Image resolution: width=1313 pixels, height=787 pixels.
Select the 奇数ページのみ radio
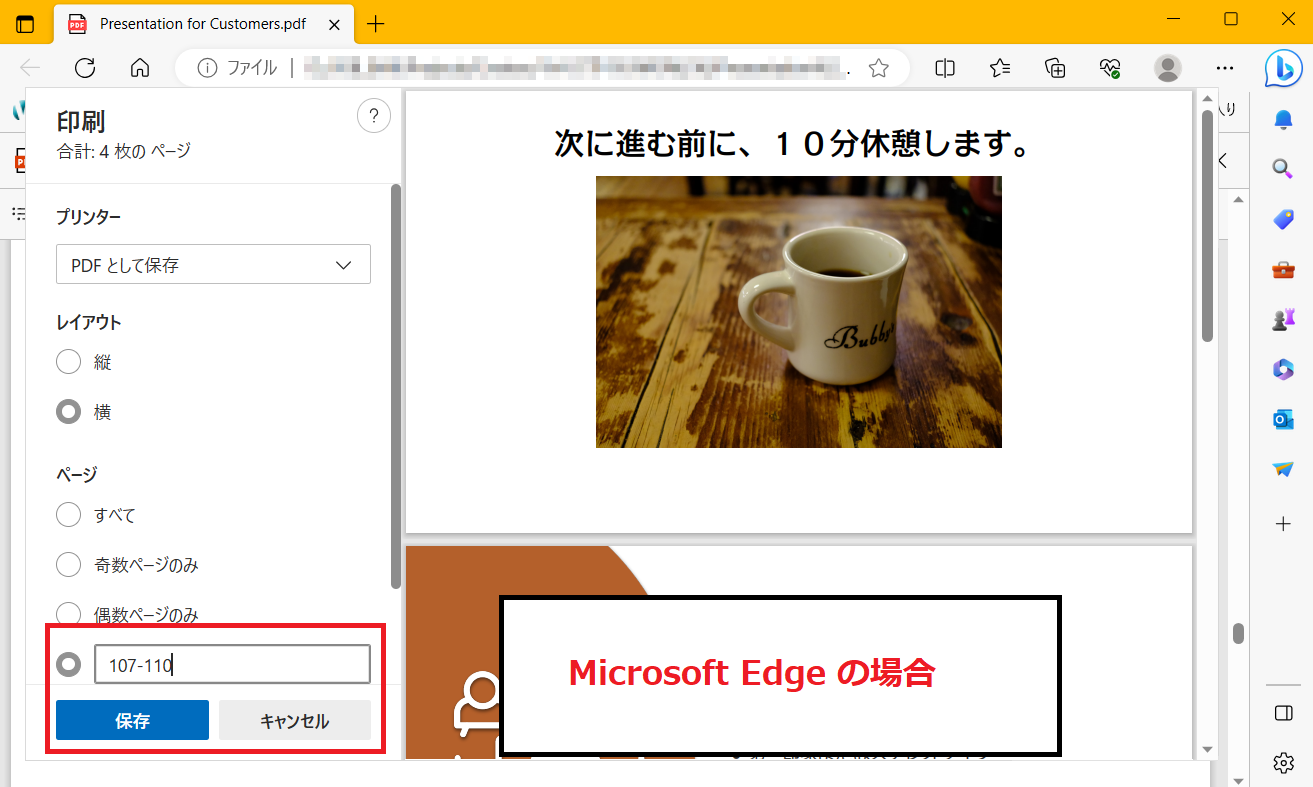(68, 564)
